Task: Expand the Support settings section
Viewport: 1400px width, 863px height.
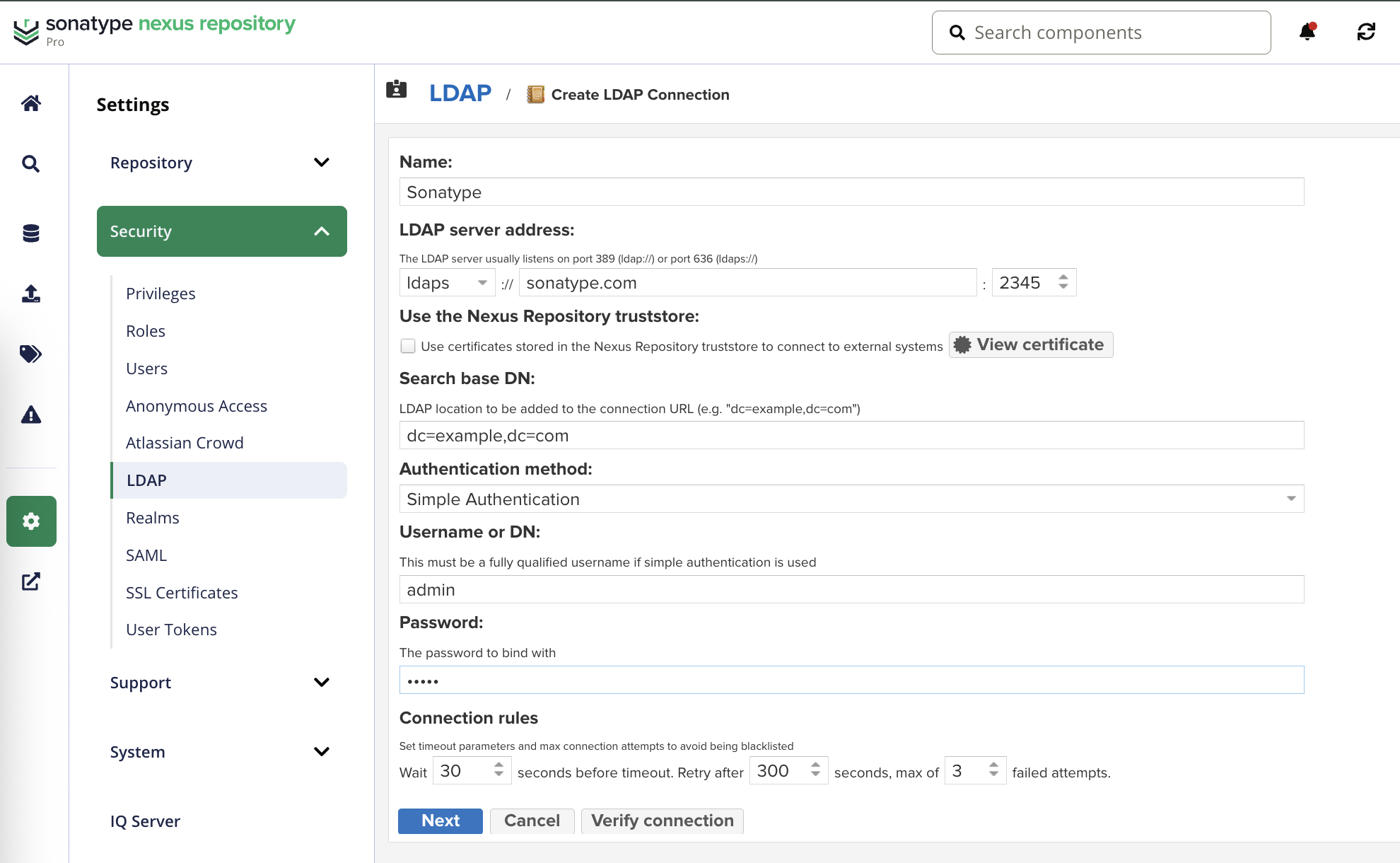Action: coord(222,683)
